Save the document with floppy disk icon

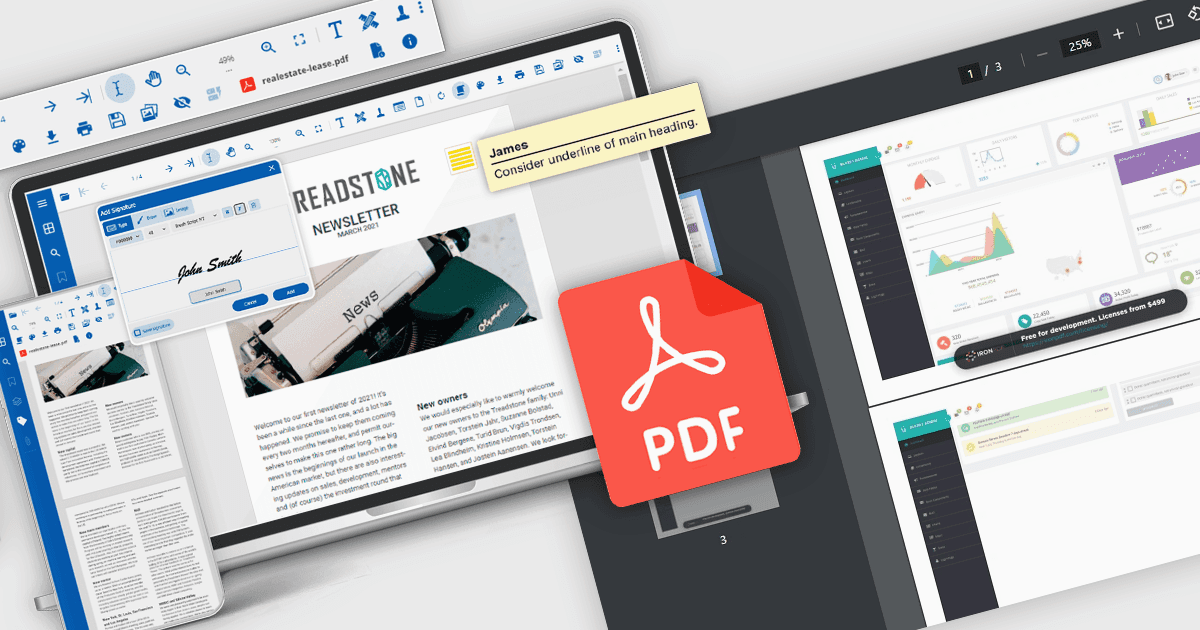pyautogui.click(x=117, y=120)
